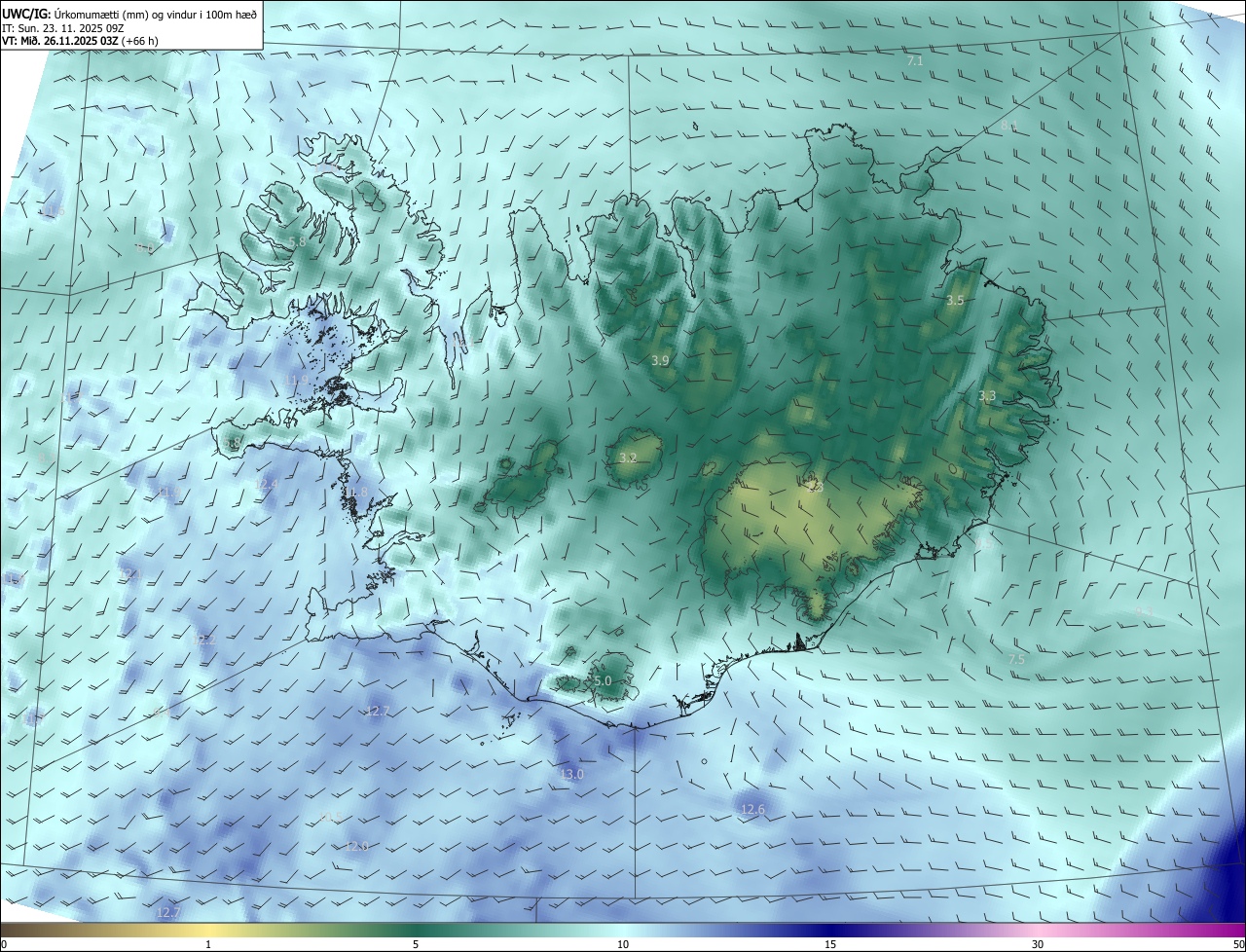Click the '11.6' value label at the far west
Image resolution: width=1246 pixels, height=952 pixels.
(54, 211)
